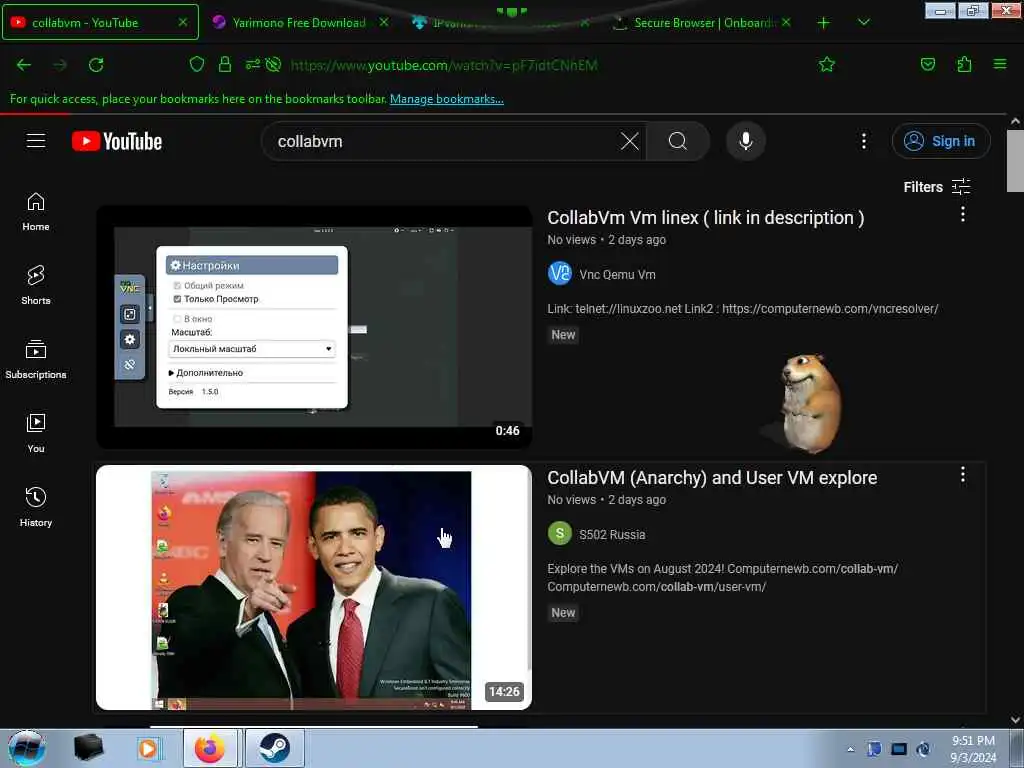This screenshot has width=1024, height=768.
Task: Expand the list all tabs chevron
Action: 863,22
